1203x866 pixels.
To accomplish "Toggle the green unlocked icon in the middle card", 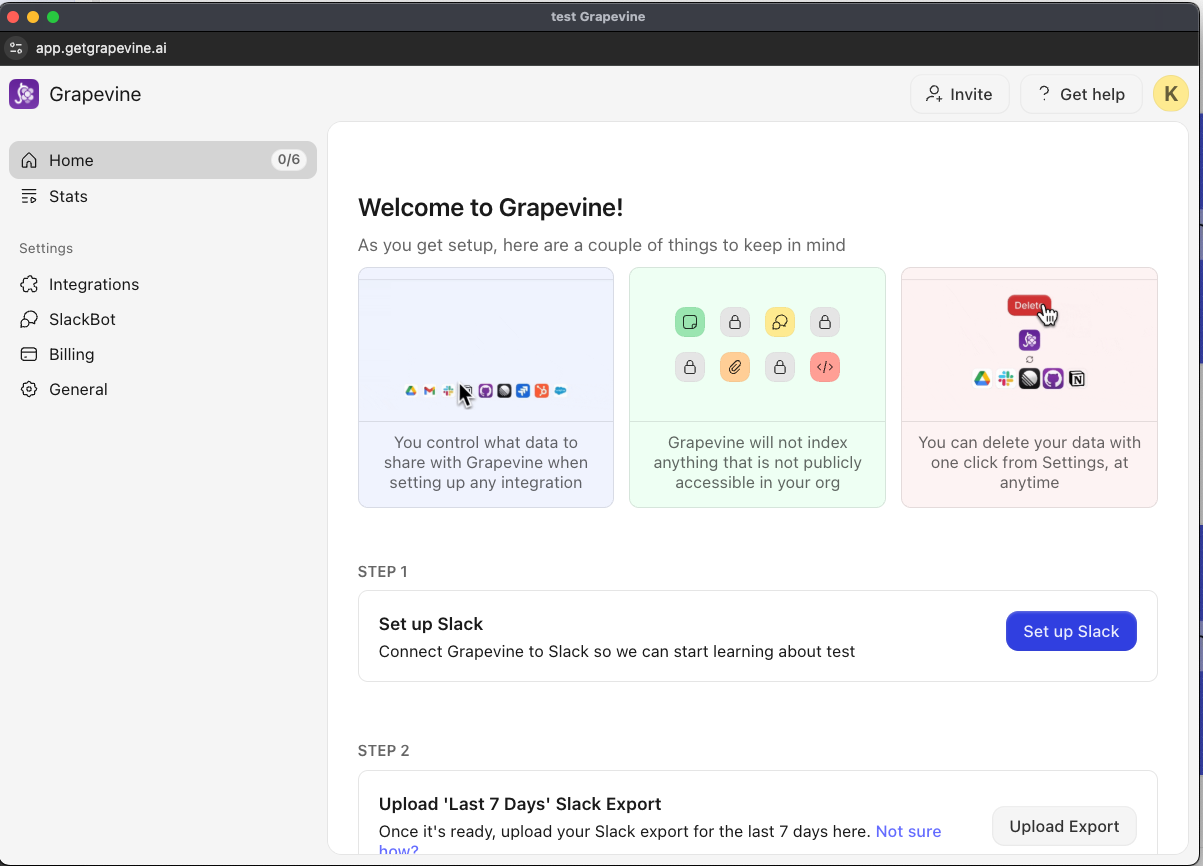I will 690,322.
